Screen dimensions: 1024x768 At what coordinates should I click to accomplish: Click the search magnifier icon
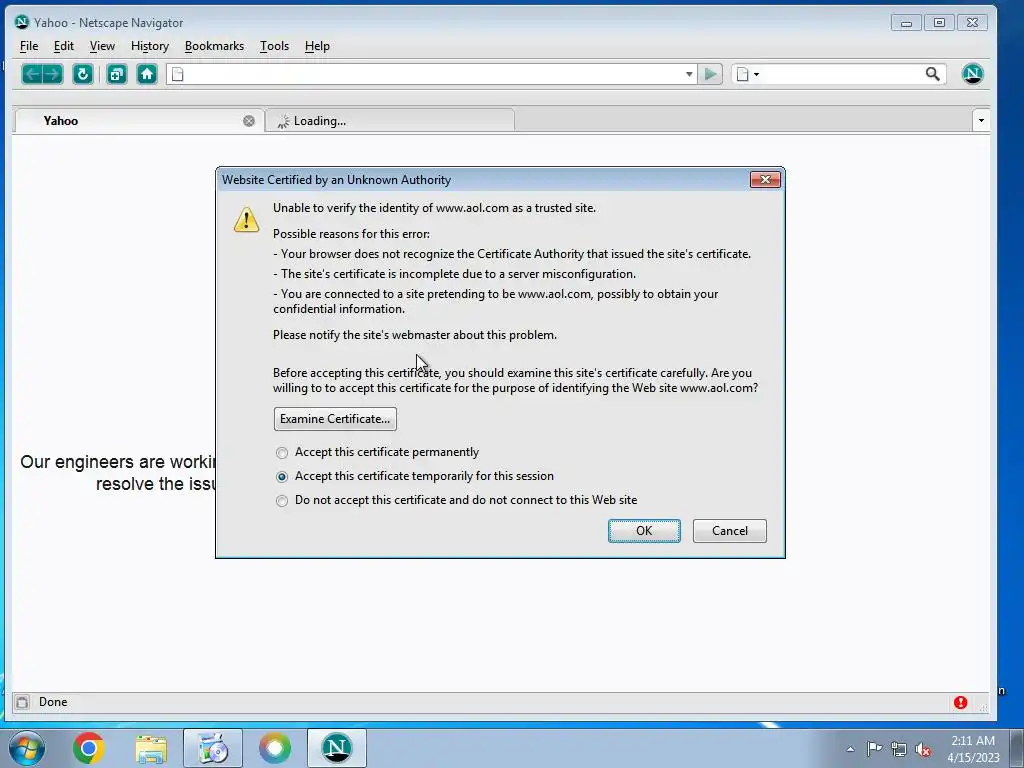pyautogui.click(x=933, y=74)
